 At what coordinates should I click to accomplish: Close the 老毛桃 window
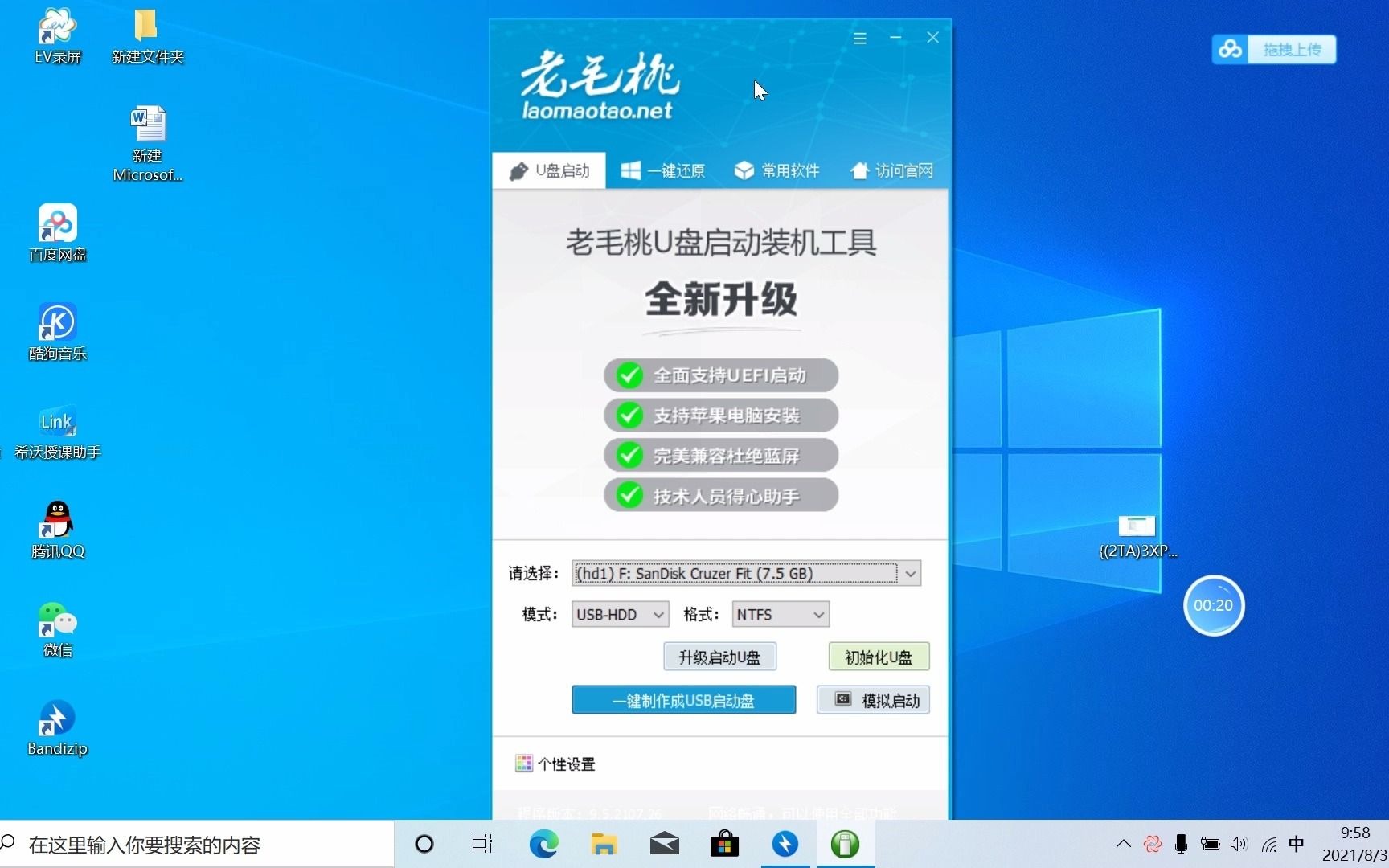pos(932,38)
